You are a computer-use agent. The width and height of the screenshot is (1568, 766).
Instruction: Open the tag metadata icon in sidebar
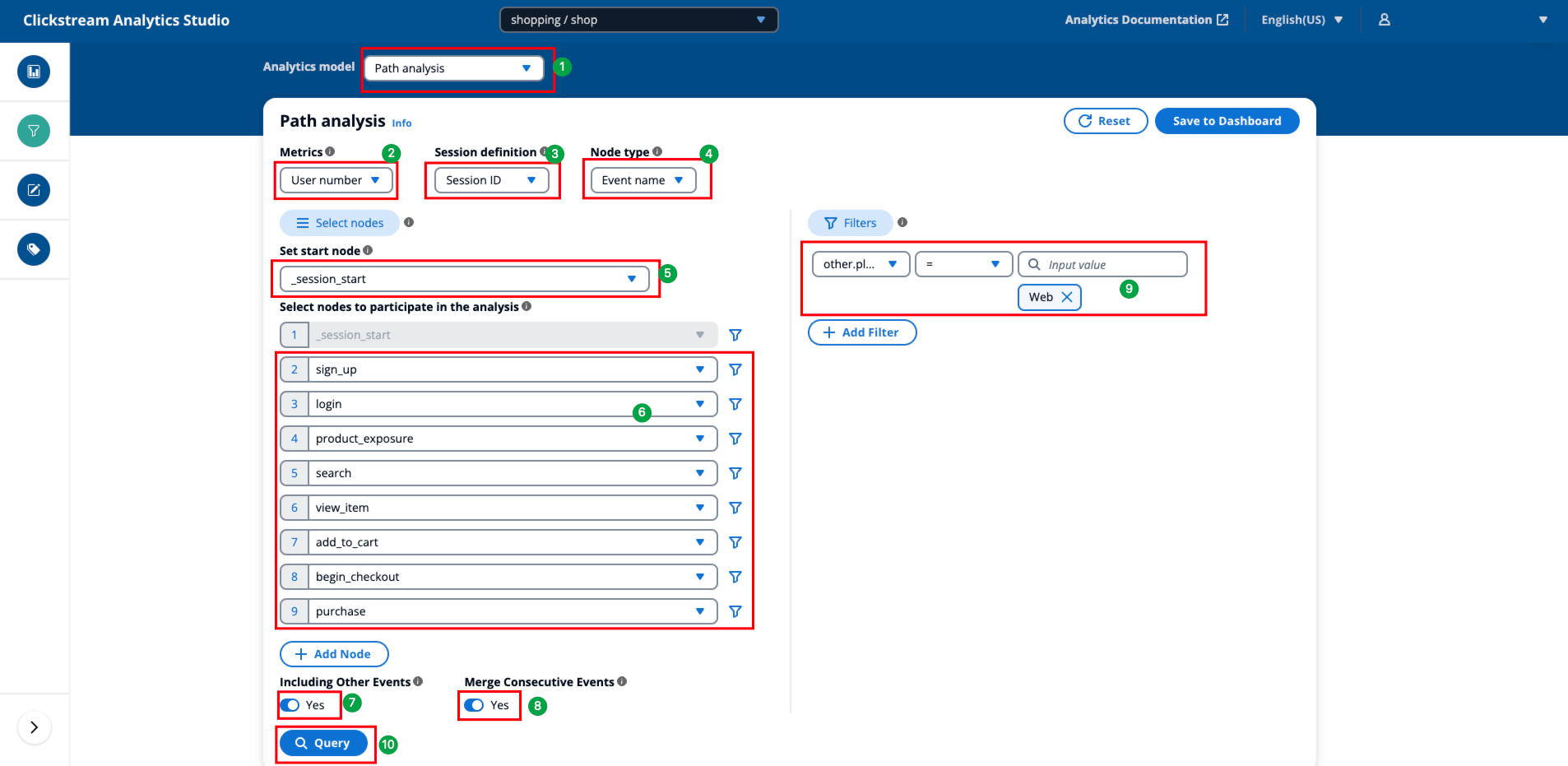coord(34,249)
